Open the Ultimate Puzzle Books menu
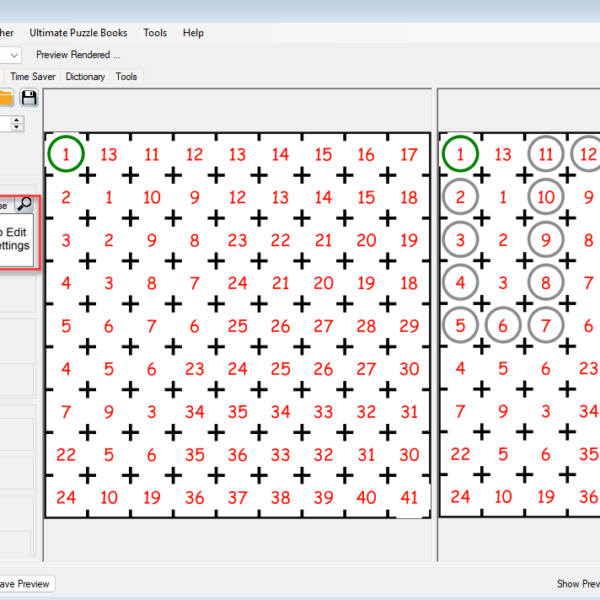This screenshot has height=600, width=600. 78,33
